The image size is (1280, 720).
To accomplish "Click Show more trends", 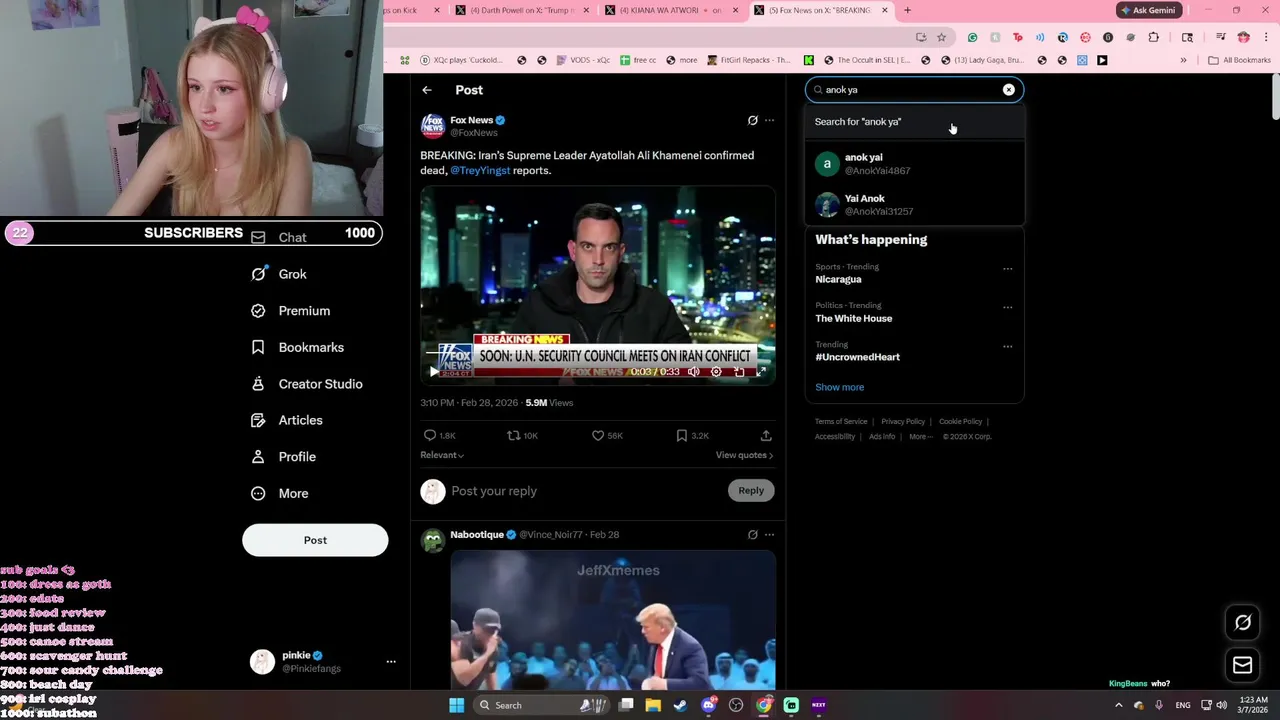I will click(839, 387).
